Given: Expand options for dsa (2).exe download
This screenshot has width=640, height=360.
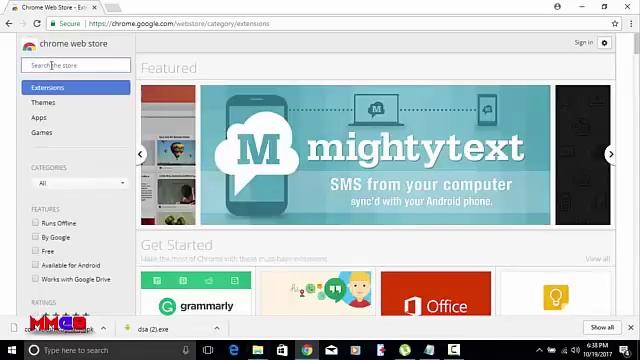Looking at the screenshot, I should point(217,328).
